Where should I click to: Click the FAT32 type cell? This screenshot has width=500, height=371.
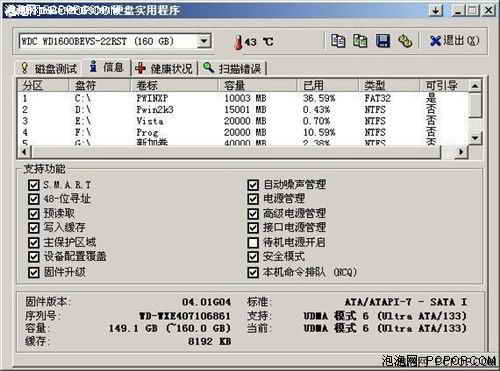point(378,98)
